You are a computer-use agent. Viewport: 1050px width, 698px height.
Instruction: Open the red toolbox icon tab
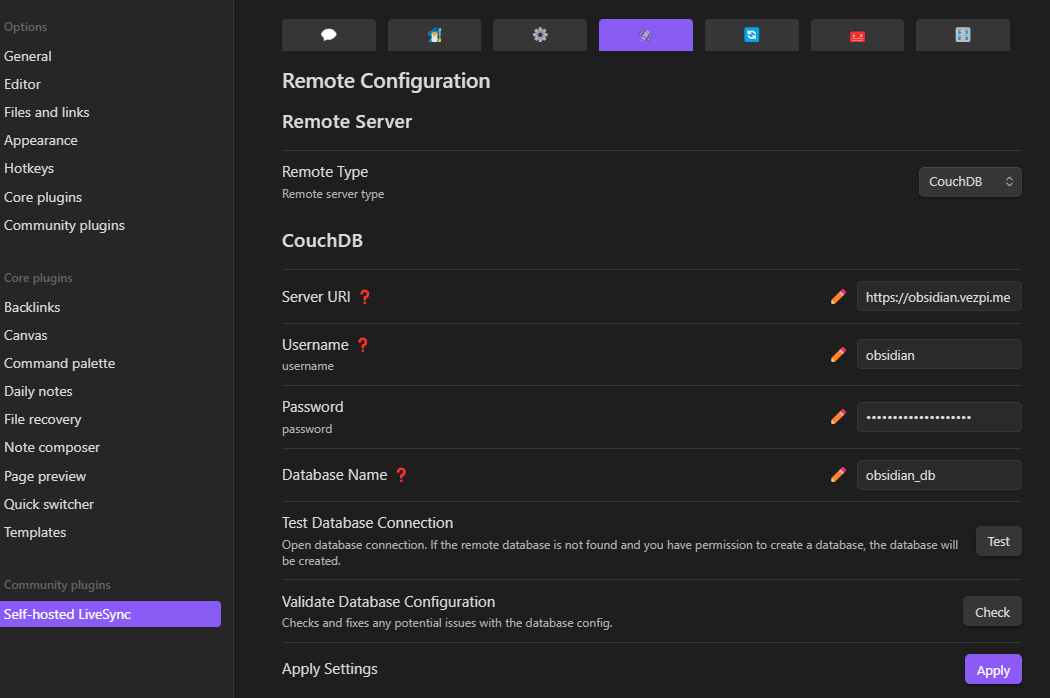pyautogui.click(x=857, y=35)
